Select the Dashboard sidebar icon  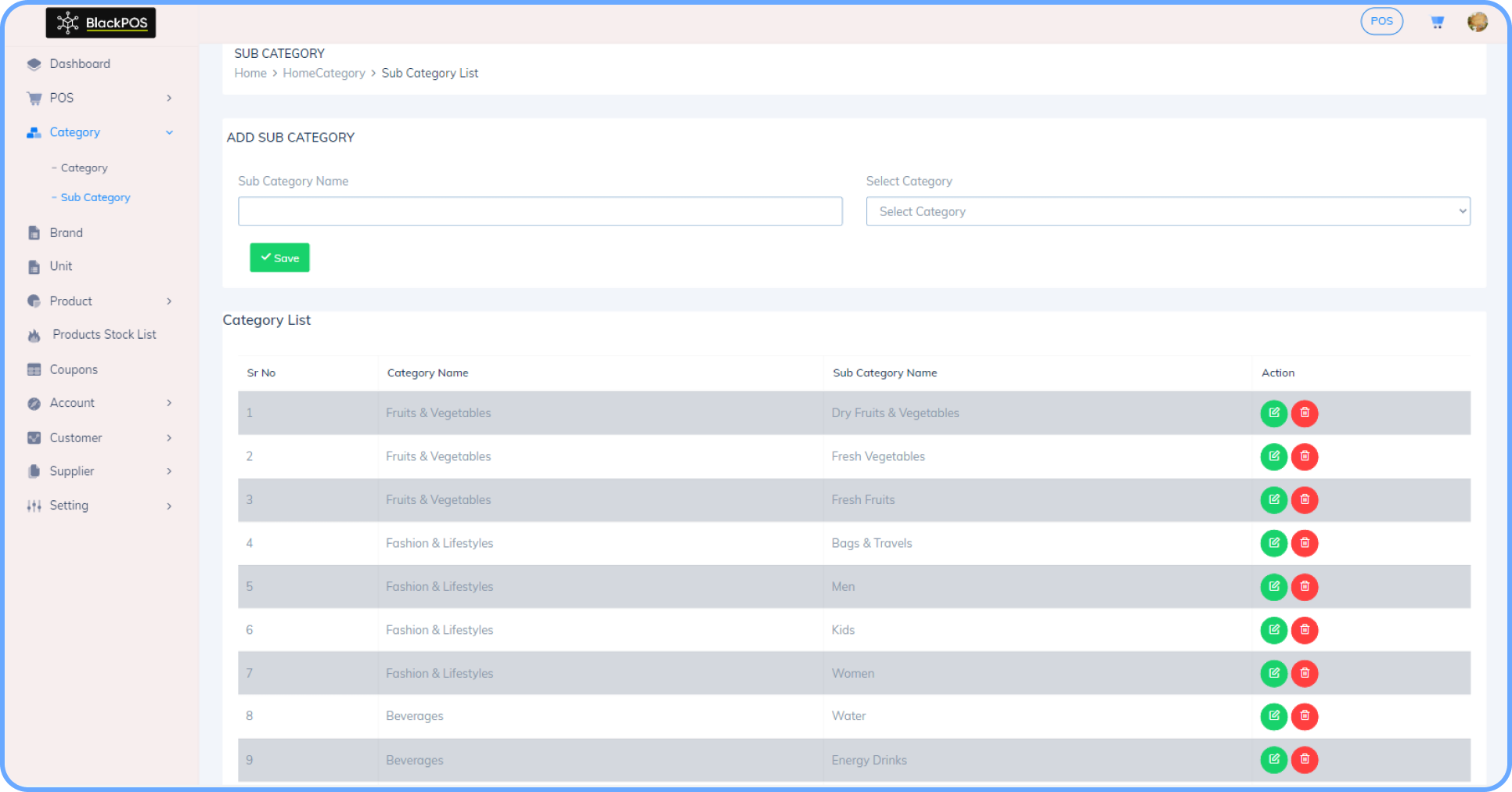click(x=34, y=63)
